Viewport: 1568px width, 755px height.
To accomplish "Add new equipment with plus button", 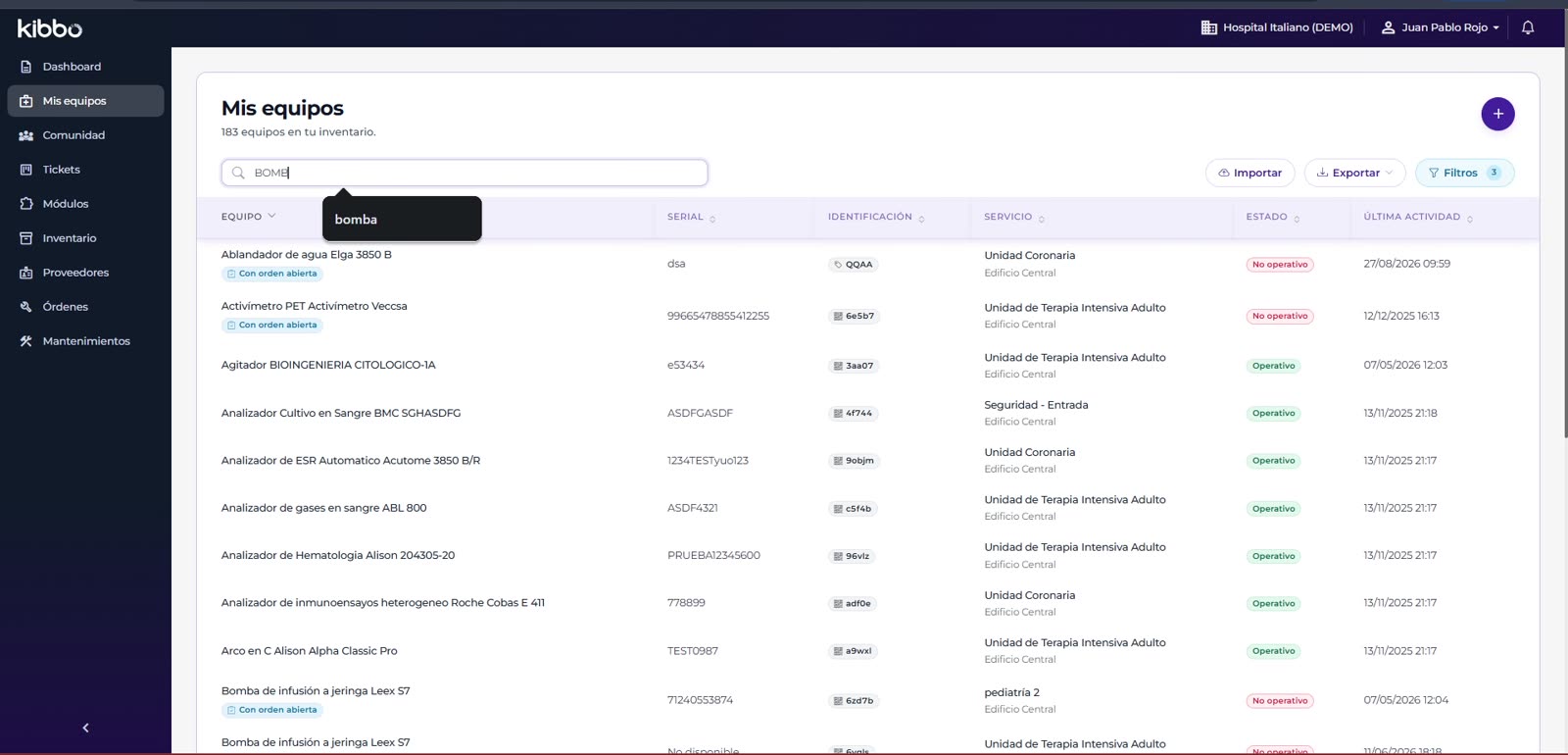I will coord(1497,114).
